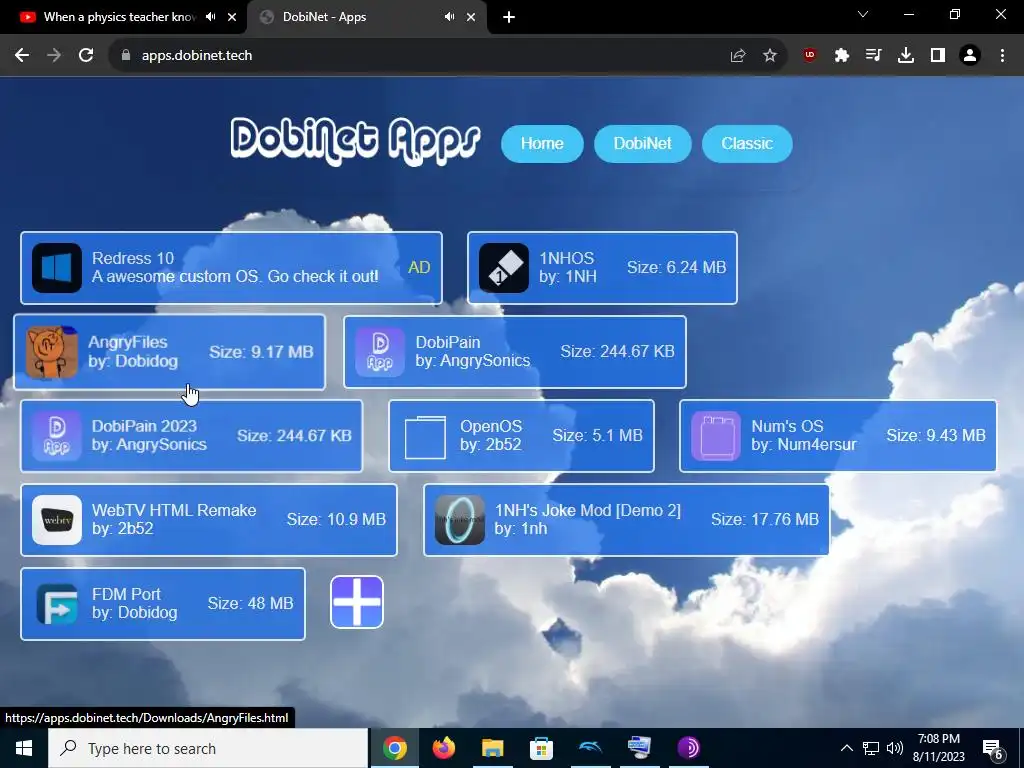This screenshot has height=768, width=1024.
Task: Click the Type here to search box
Action: [x=208, y=748]
